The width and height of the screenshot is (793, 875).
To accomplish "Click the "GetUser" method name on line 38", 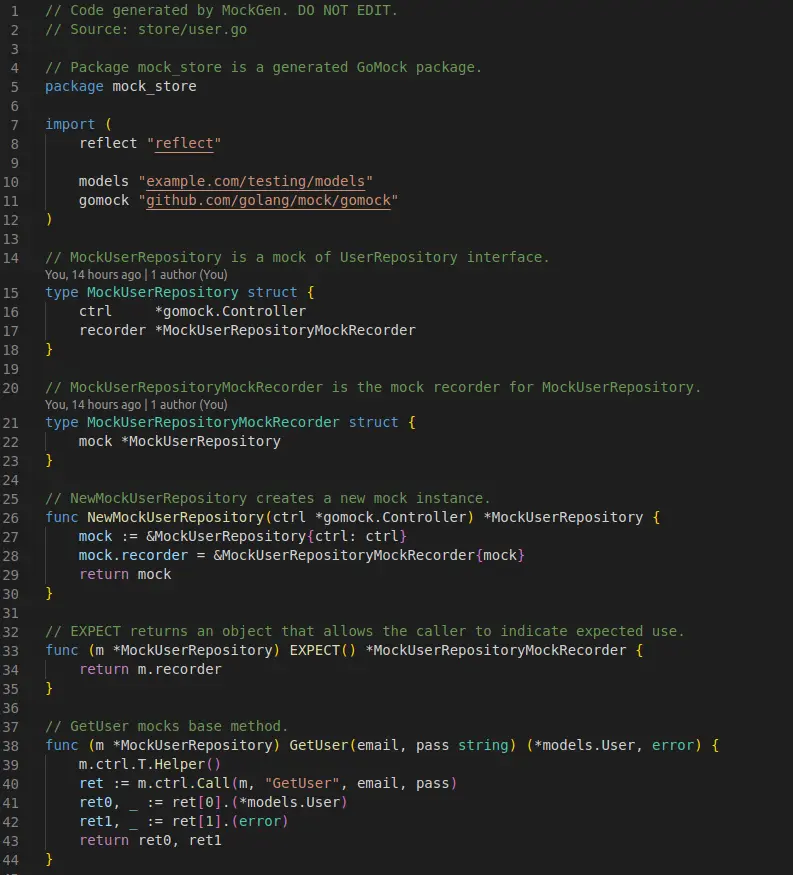I will [319, 745].
